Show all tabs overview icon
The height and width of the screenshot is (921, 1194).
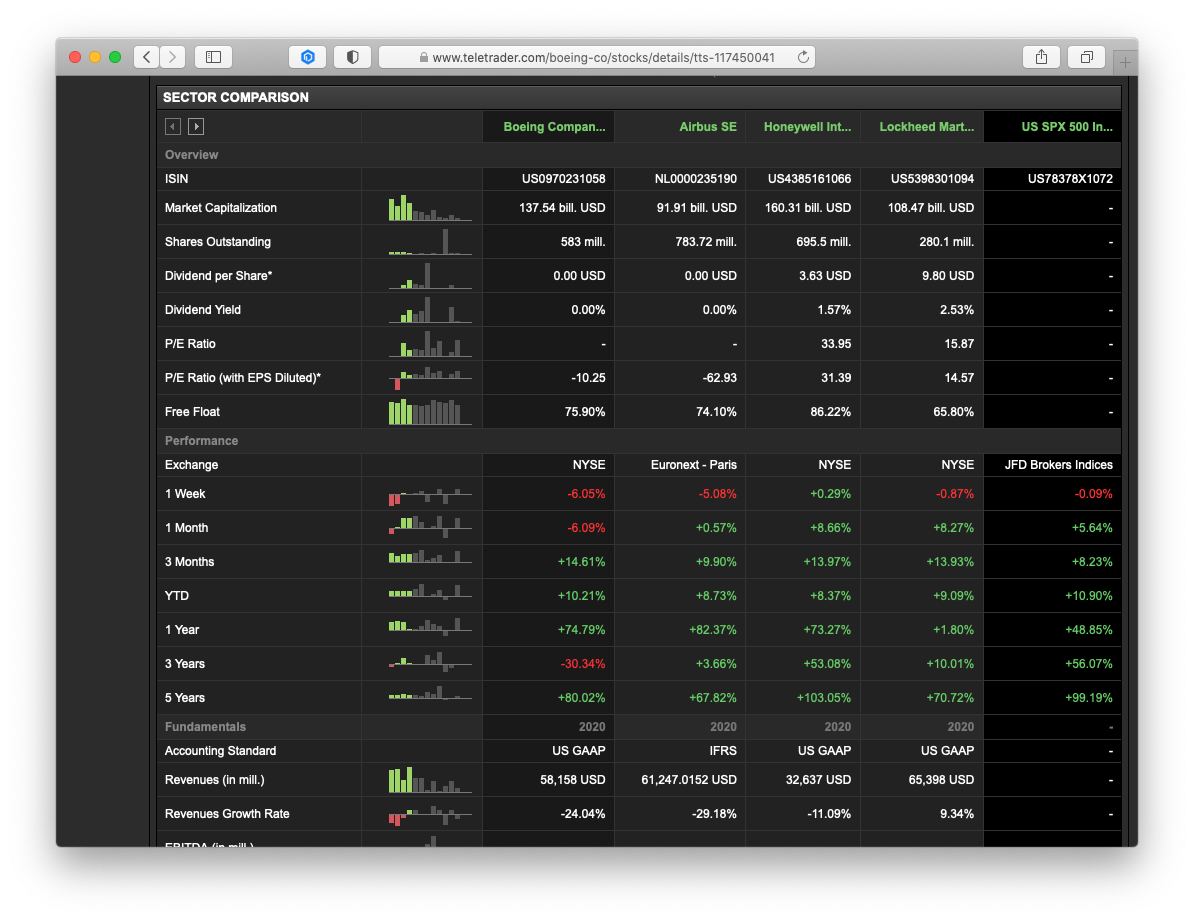(x=1087, y=57)
